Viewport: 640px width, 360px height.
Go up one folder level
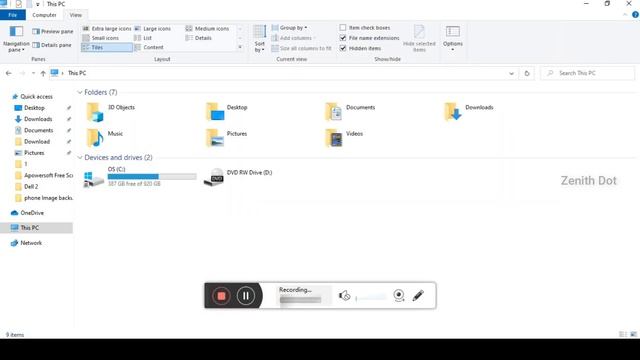pyautogui.click(x=43, y=73)
